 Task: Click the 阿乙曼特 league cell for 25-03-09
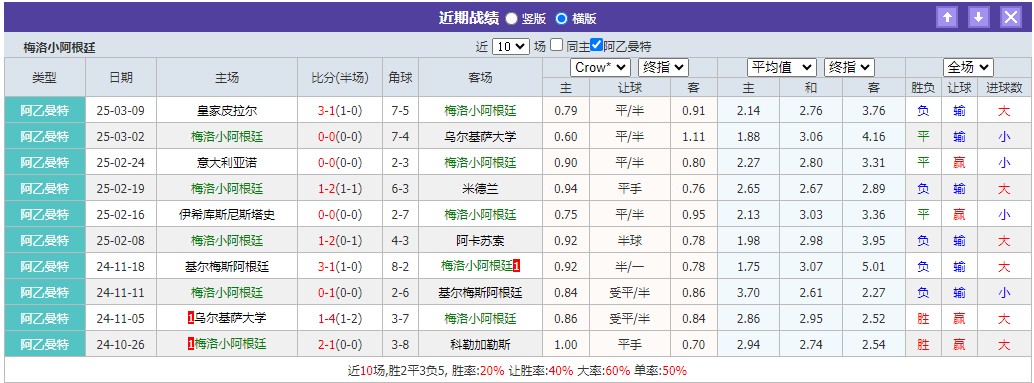click(45, 111)
